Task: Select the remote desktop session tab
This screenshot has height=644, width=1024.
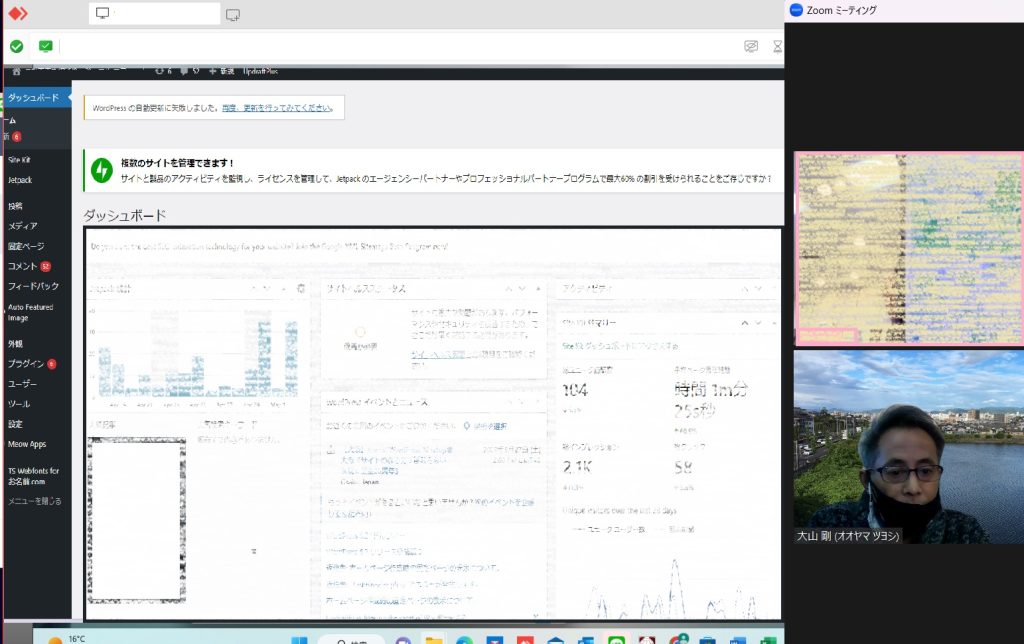Action: coord(154,14)
